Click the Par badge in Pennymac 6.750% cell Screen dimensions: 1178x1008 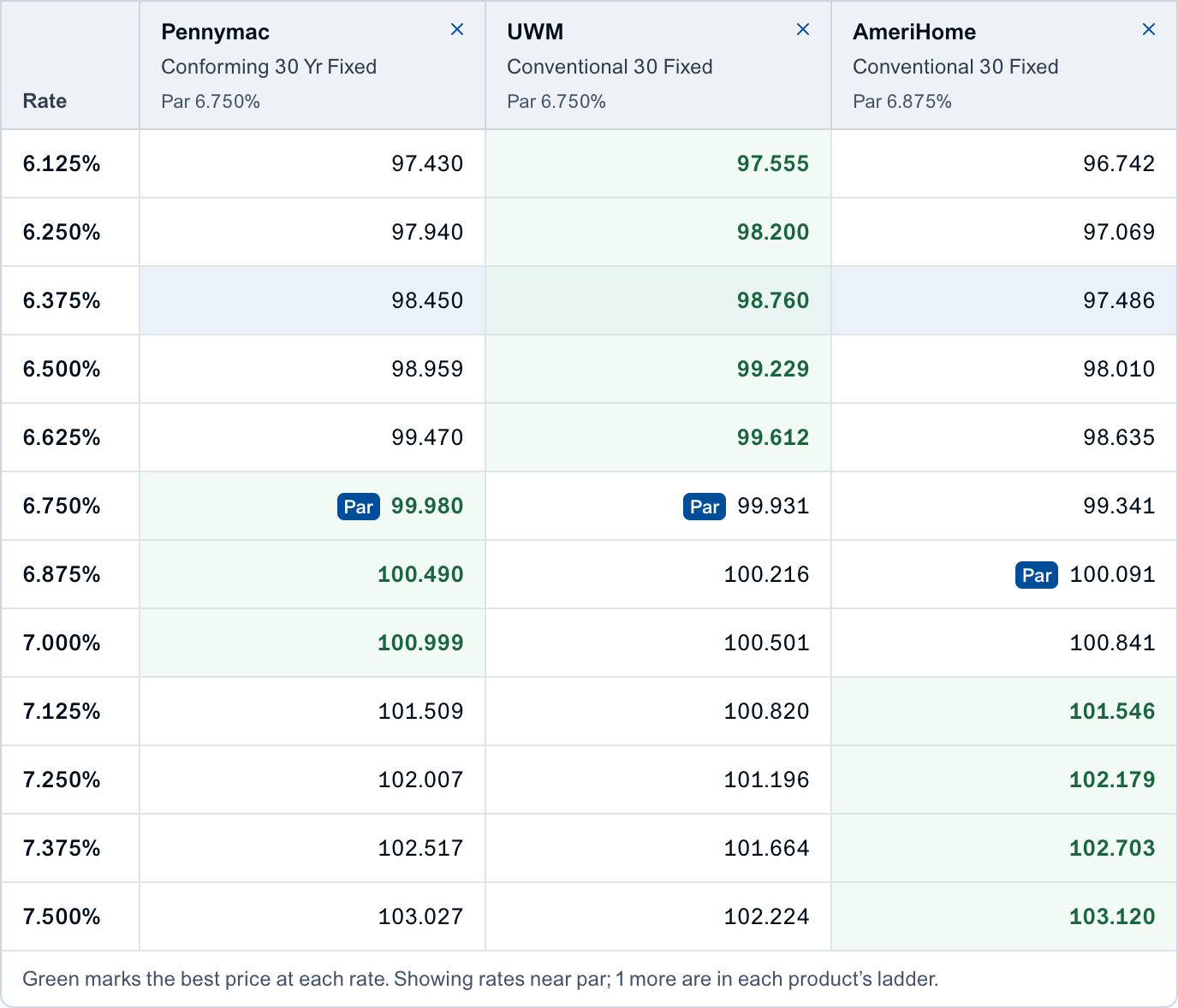tap(359, 507)
